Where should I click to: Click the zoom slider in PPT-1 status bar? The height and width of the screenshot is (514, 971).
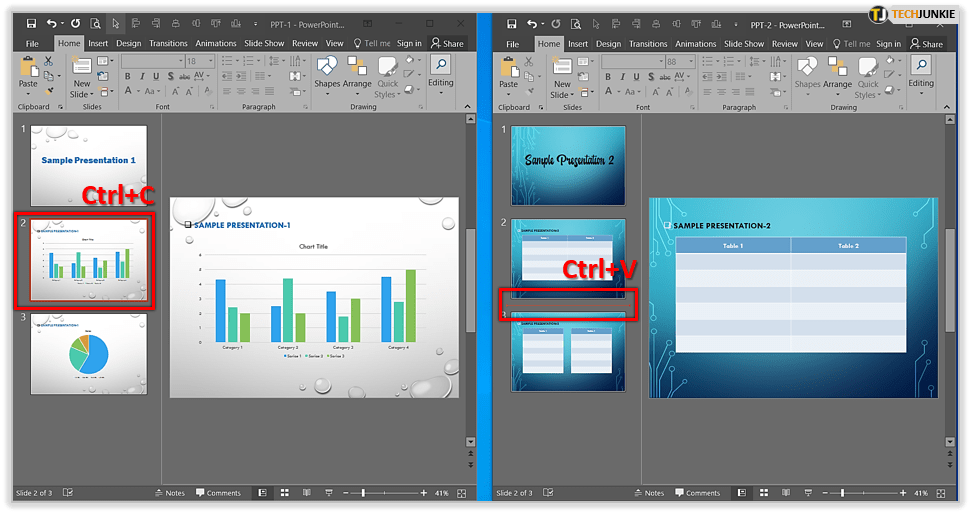(363, 493)
